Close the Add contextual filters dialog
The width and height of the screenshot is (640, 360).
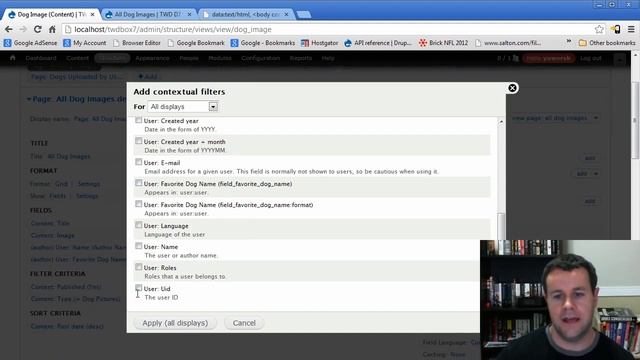(x=512, y=88)
